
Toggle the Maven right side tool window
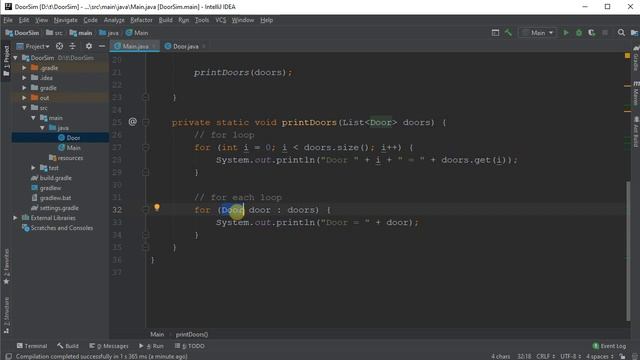[x=636, y=93]
